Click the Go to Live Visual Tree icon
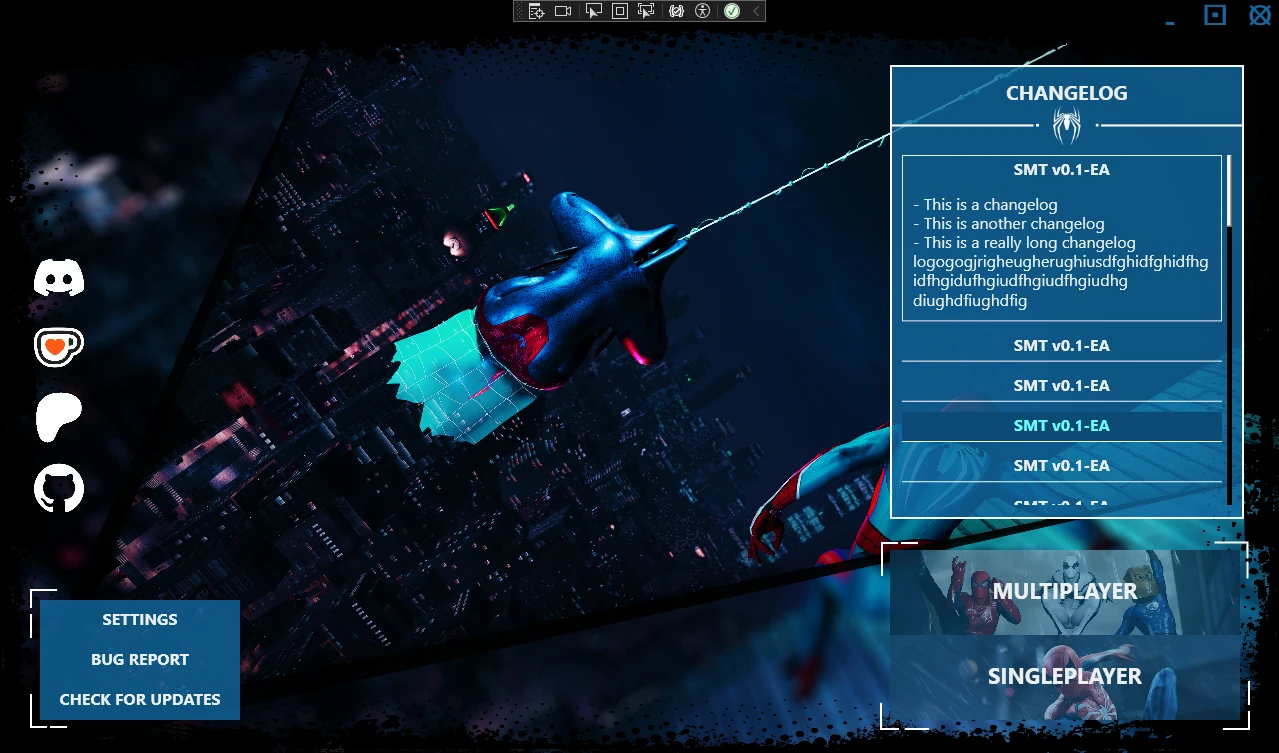The height and width of the screenshot is (753, 1279). pyautogui.click(x=537, y=11)
